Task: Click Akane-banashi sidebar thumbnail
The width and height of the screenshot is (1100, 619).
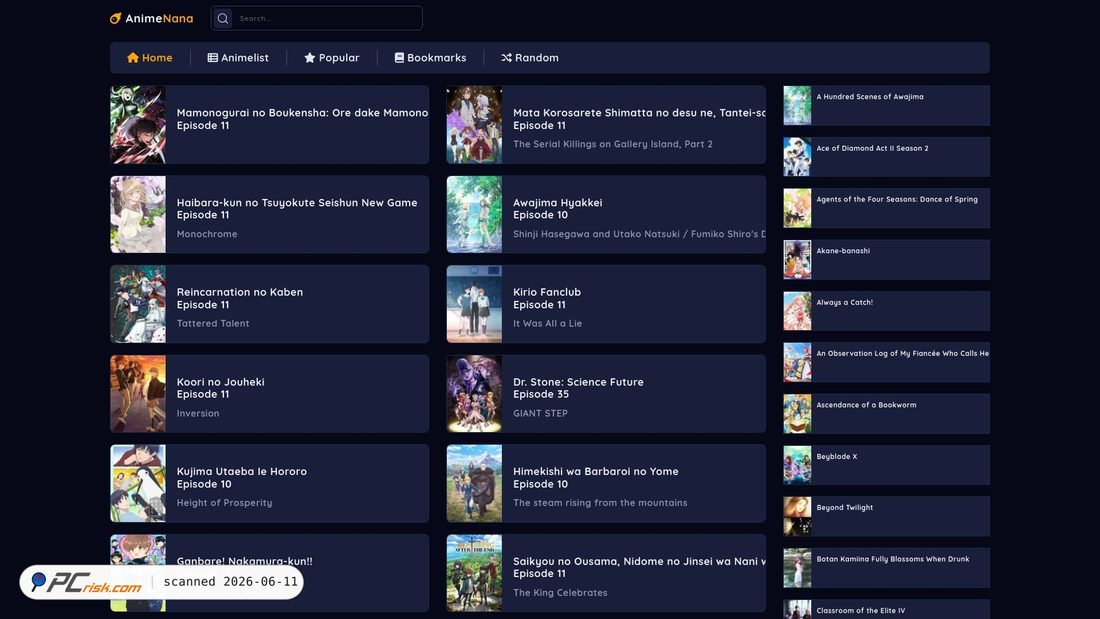Action: pos(797,260)
